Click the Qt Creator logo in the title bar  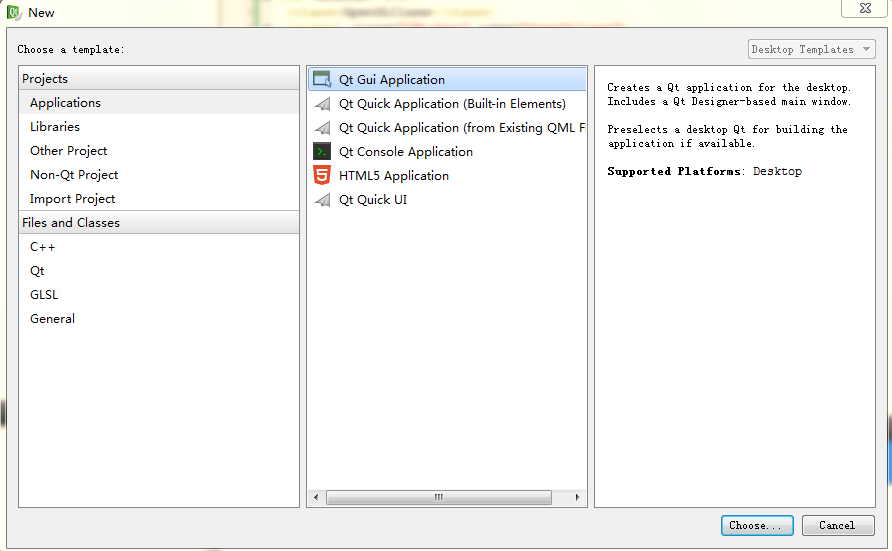point(14,13)
